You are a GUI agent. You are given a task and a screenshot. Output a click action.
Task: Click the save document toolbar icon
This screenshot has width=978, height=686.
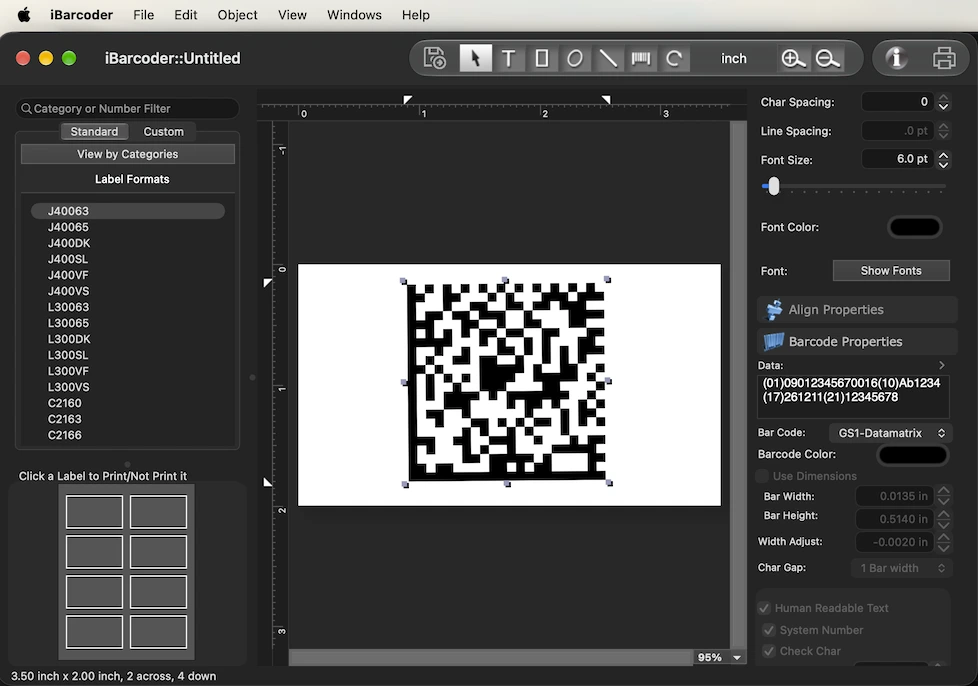coord(435,59)
